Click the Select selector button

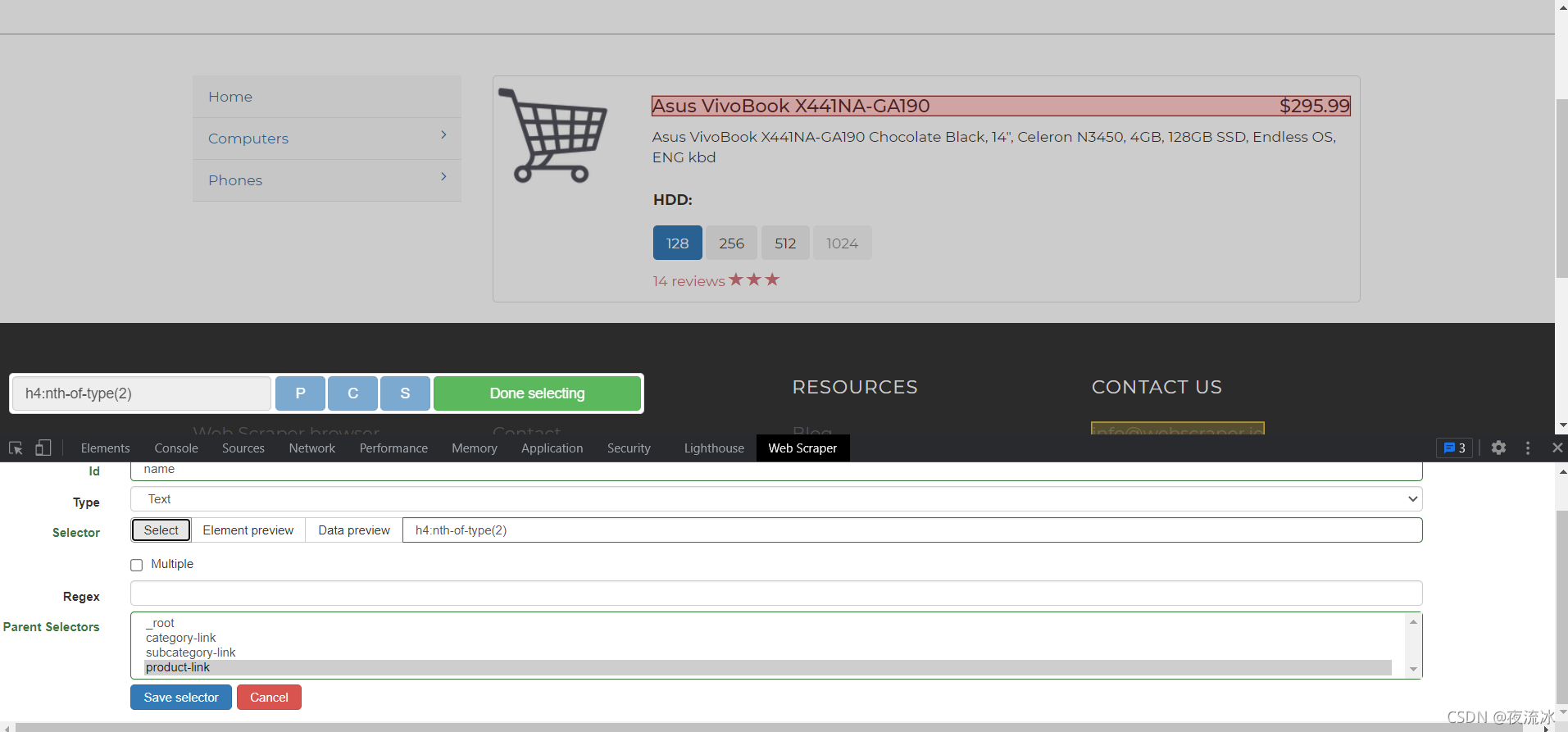[x=161, y=530]
